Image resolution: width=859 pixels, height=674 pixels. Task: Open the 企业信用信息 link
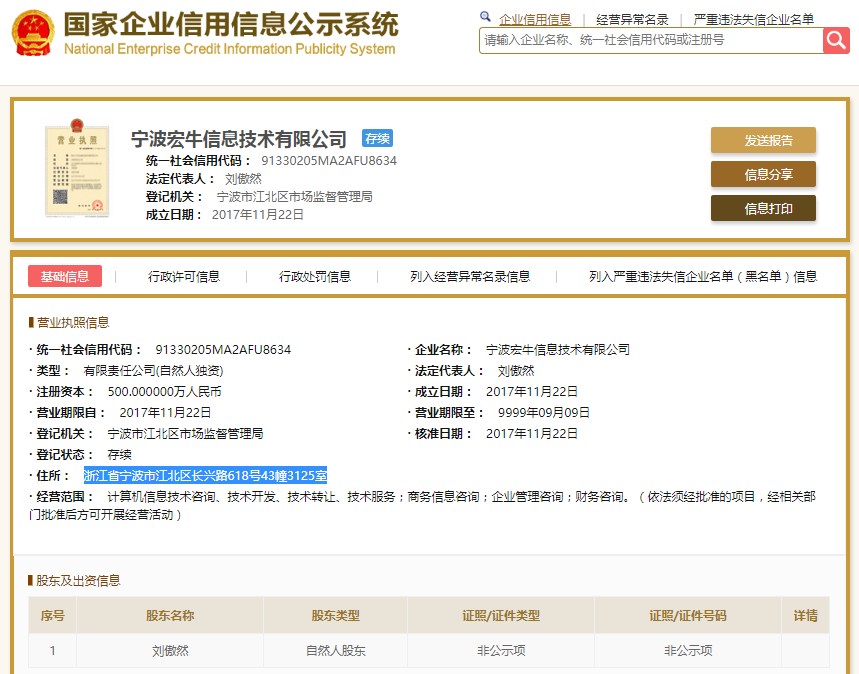(x=535, y=19)
